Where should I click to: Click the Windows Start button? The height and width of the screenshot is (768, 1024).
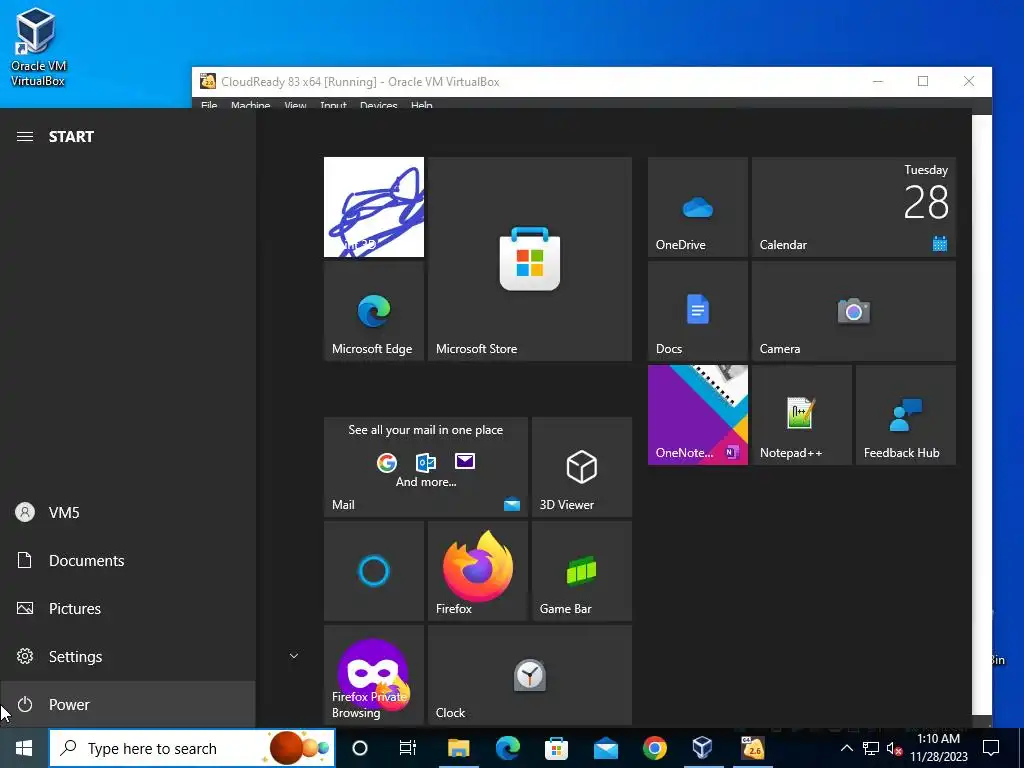point(24,748)
